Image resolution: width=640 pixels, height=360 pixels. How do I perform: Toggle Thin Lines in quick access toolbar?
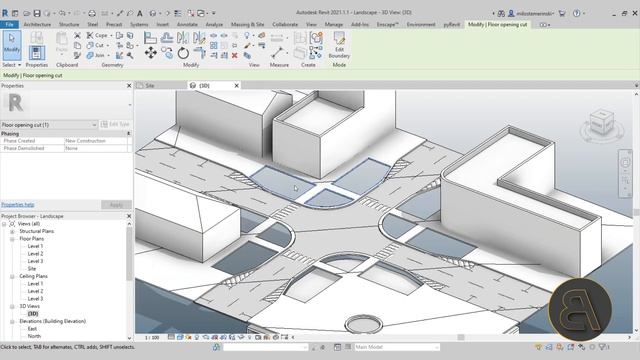[178, 13]
